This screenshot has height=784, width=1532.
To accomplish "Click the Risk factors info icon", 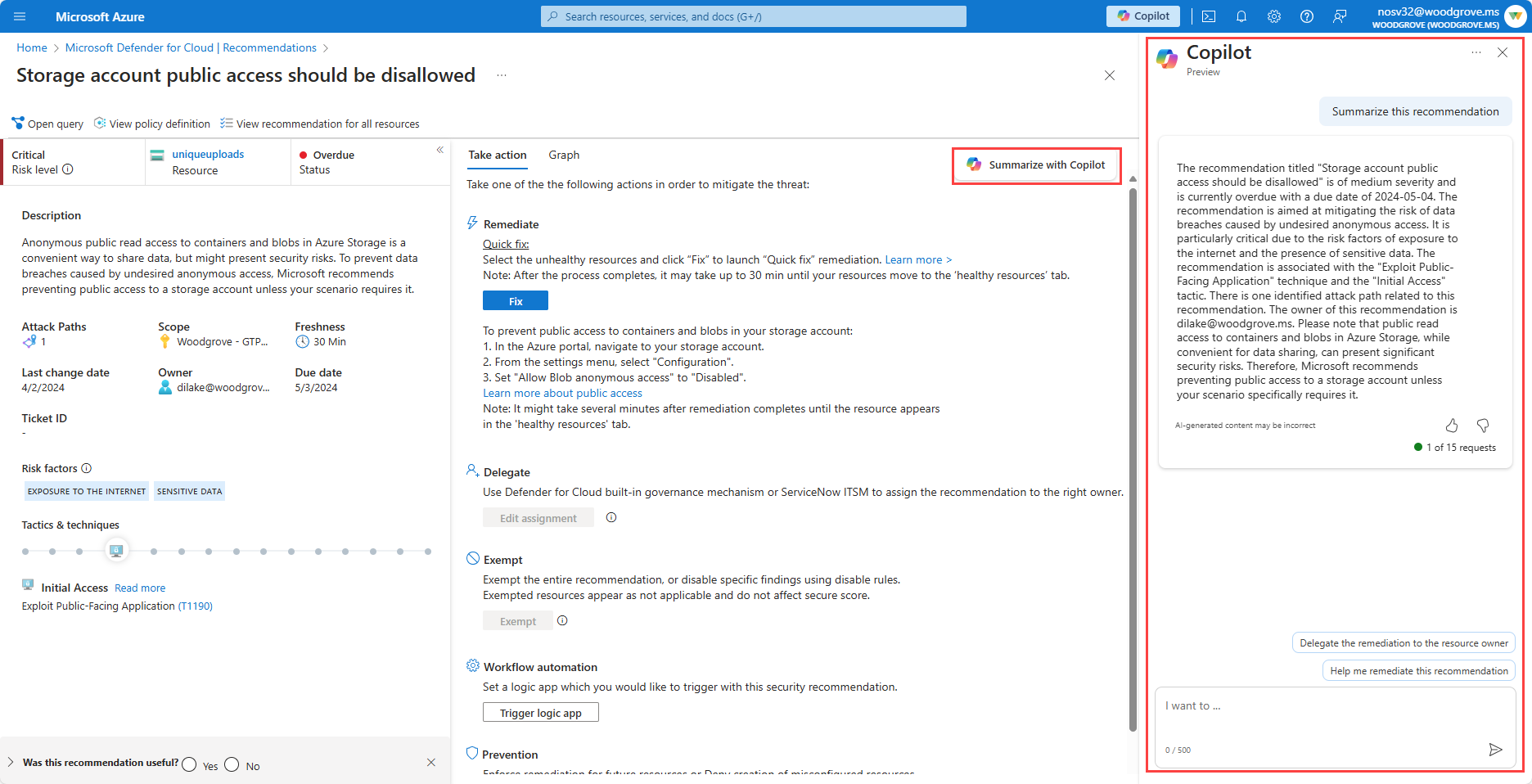I will click(x=87, y=468).
